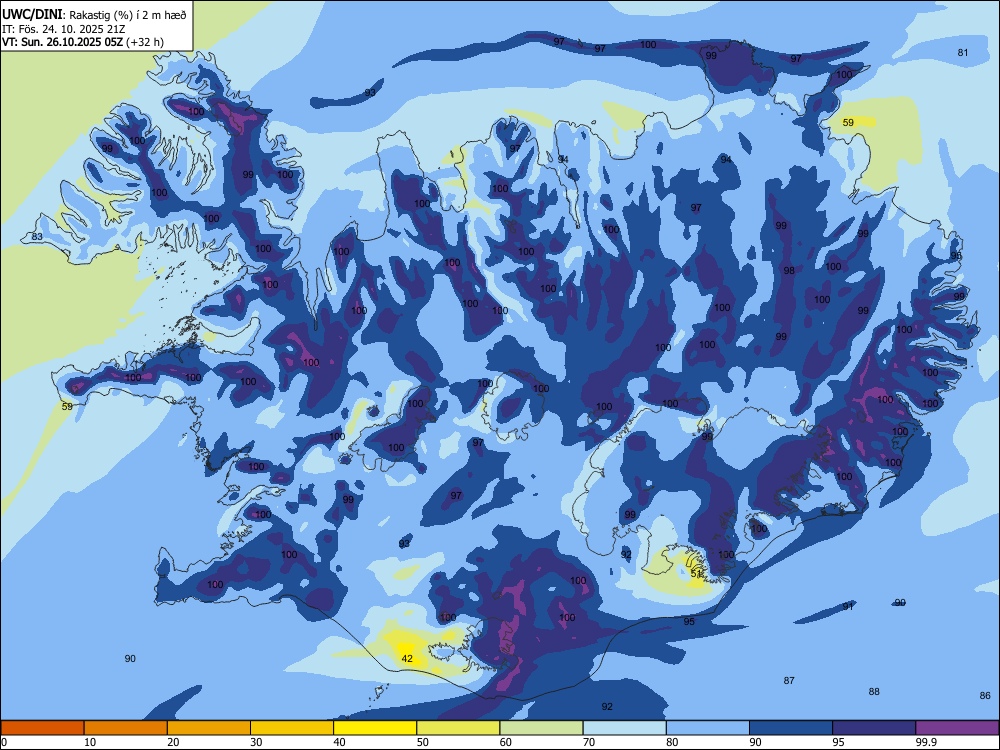This screenshot has height=750, width=1000.
Task: Click the purple legend swatch above 99.9
Action: click(957, 728)
